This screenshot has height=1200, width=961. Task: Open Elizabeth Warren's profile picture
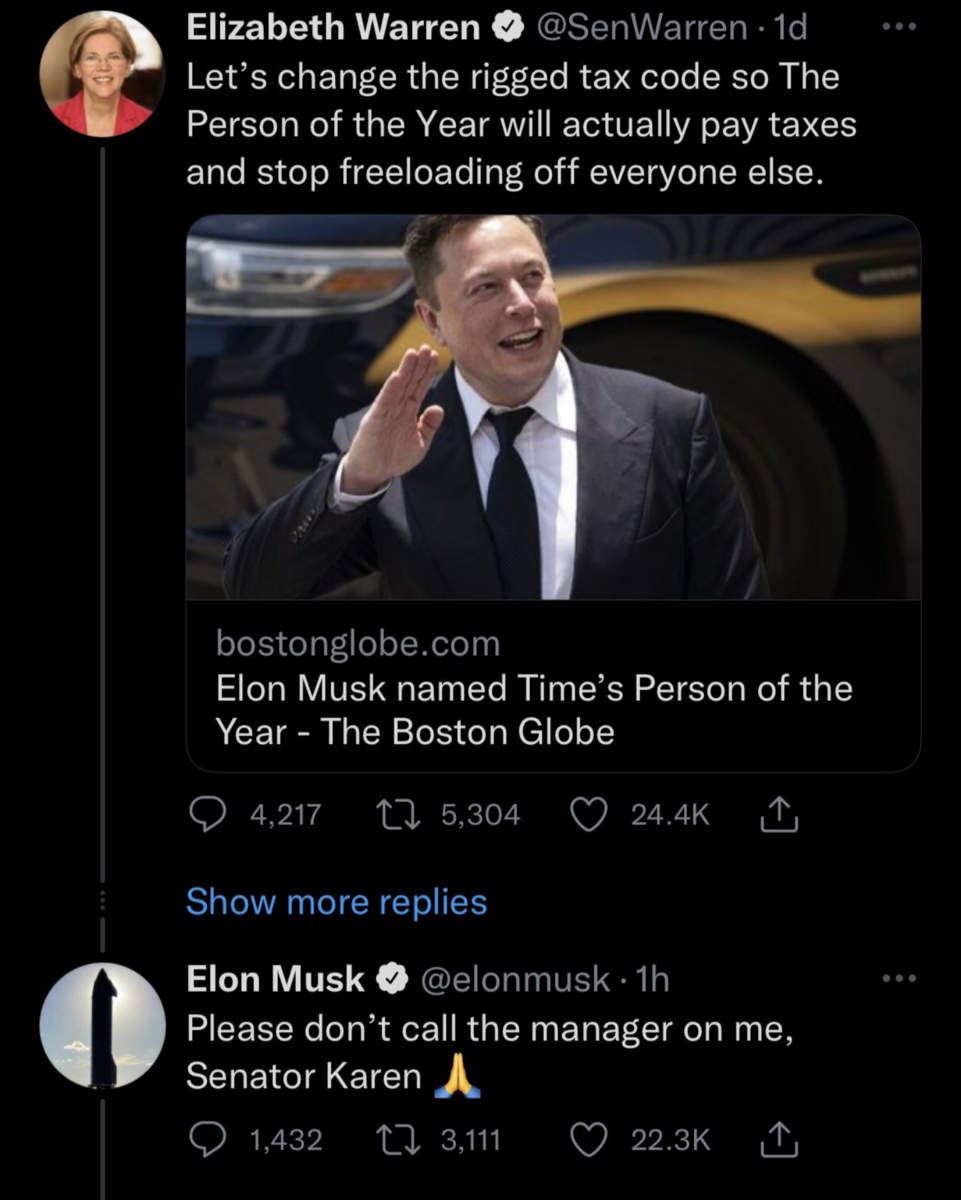pos(101,75)
